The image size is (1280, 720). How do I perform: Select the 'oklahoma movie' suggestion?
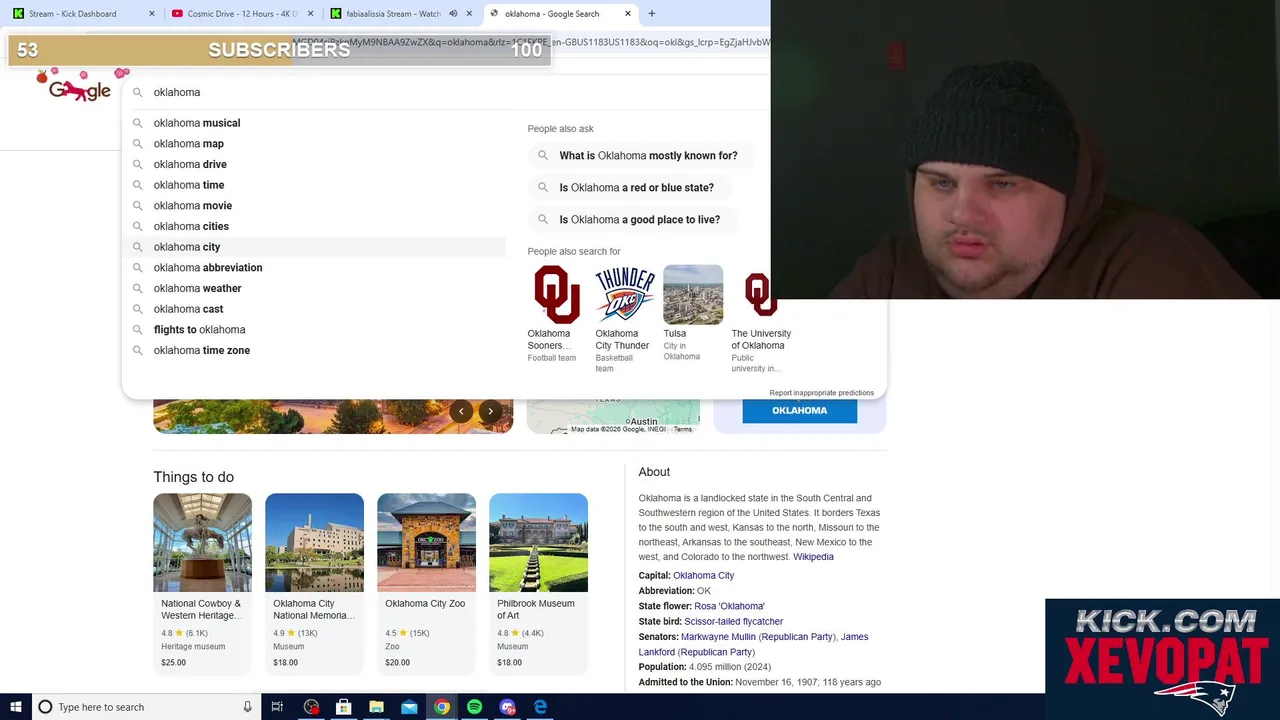[314, 206]
